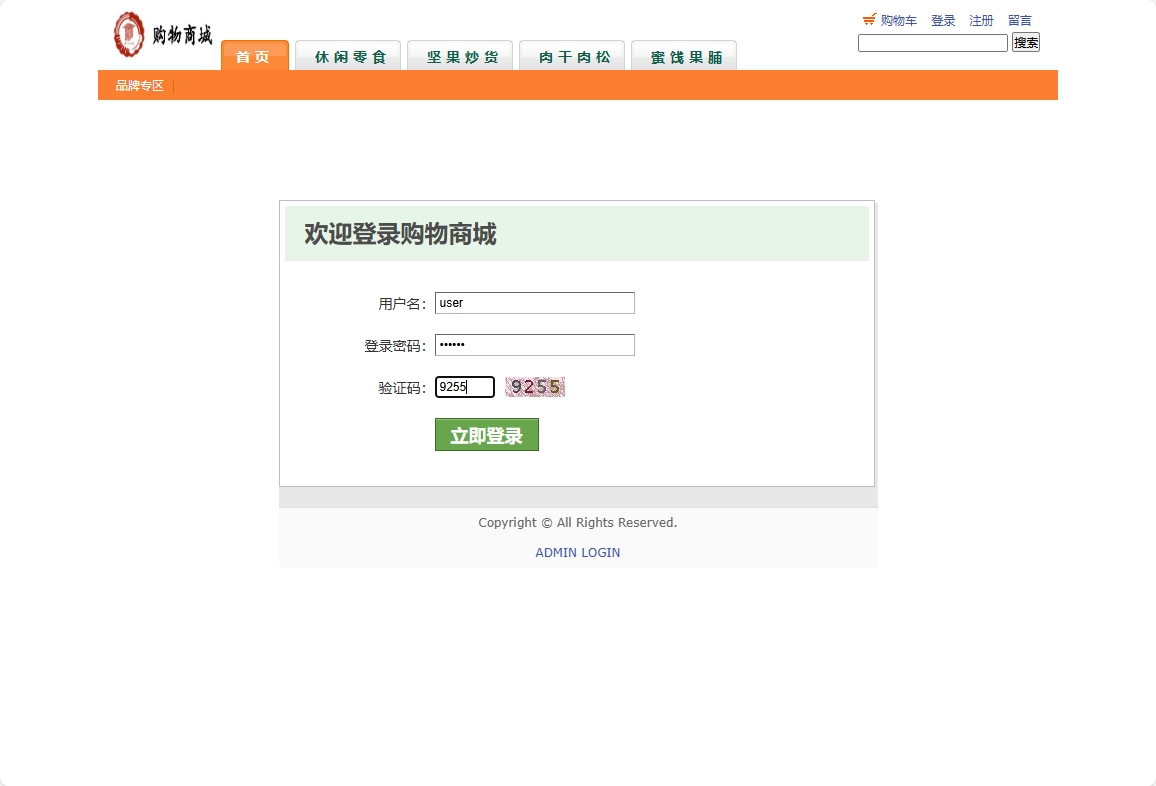Open the 购物车 cart link

(897, 20)
